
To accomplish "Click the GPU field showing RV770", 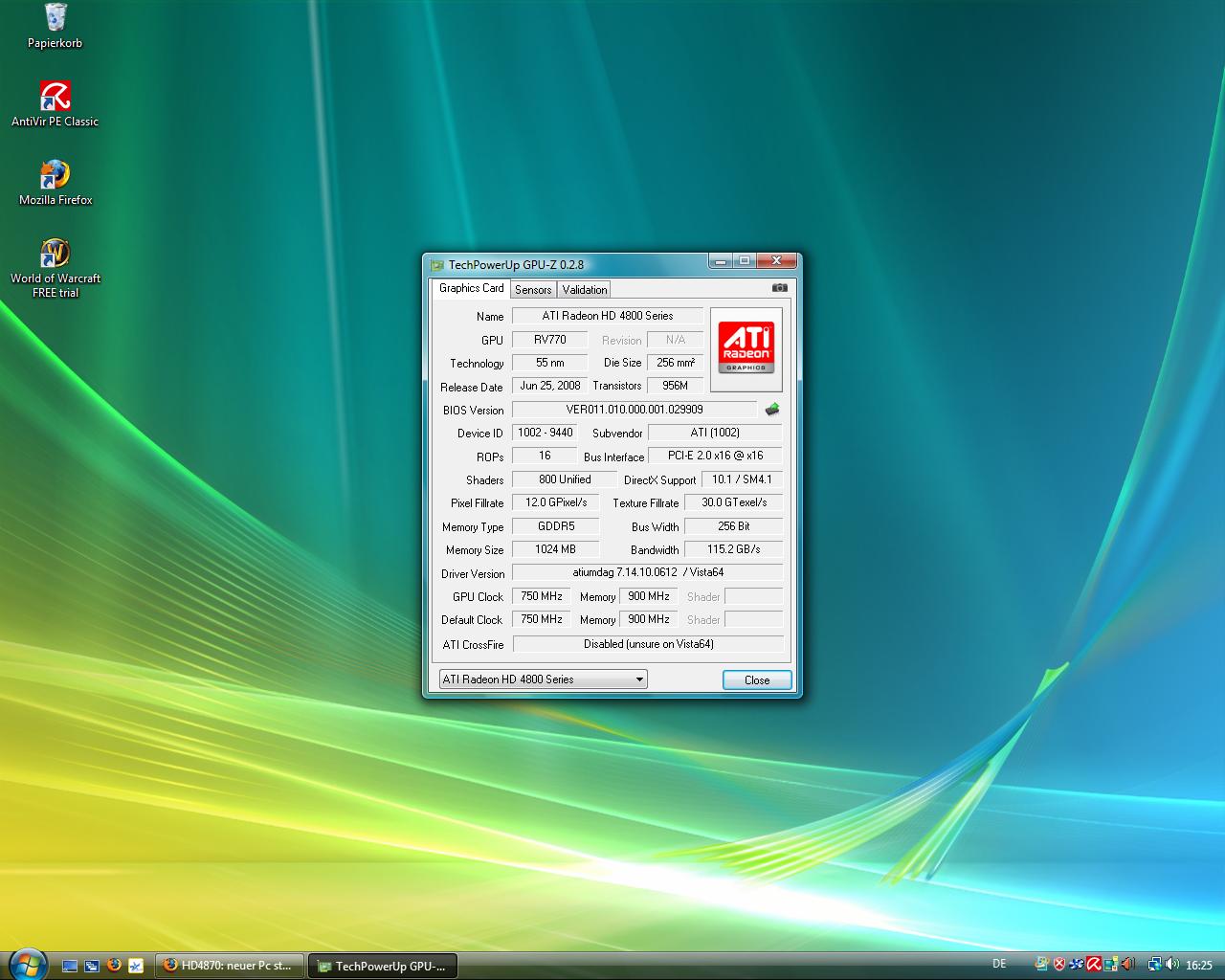I will click(550, 340).
